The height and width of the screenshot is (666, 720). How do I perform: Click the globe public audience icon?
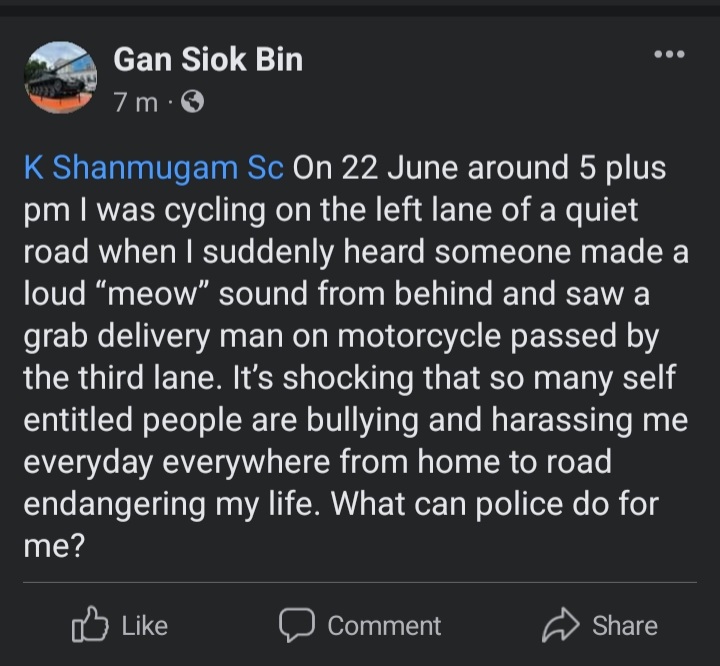194,102
